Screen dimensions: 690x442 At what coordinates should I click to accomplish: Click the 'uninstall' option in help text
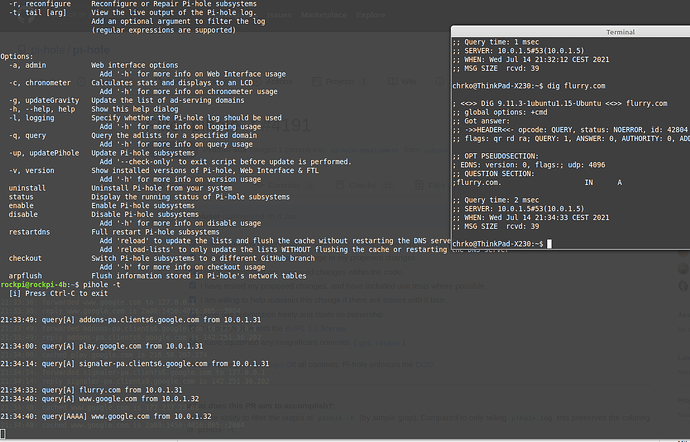tap(27, 188)
